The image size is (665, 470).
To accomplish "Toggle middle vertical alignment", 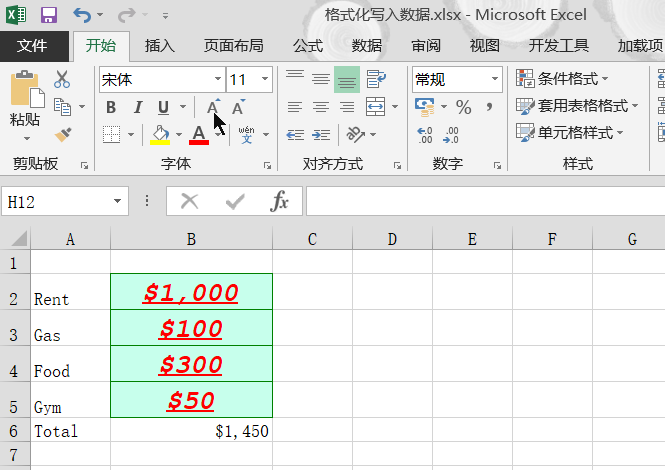I will pos(321,79).
